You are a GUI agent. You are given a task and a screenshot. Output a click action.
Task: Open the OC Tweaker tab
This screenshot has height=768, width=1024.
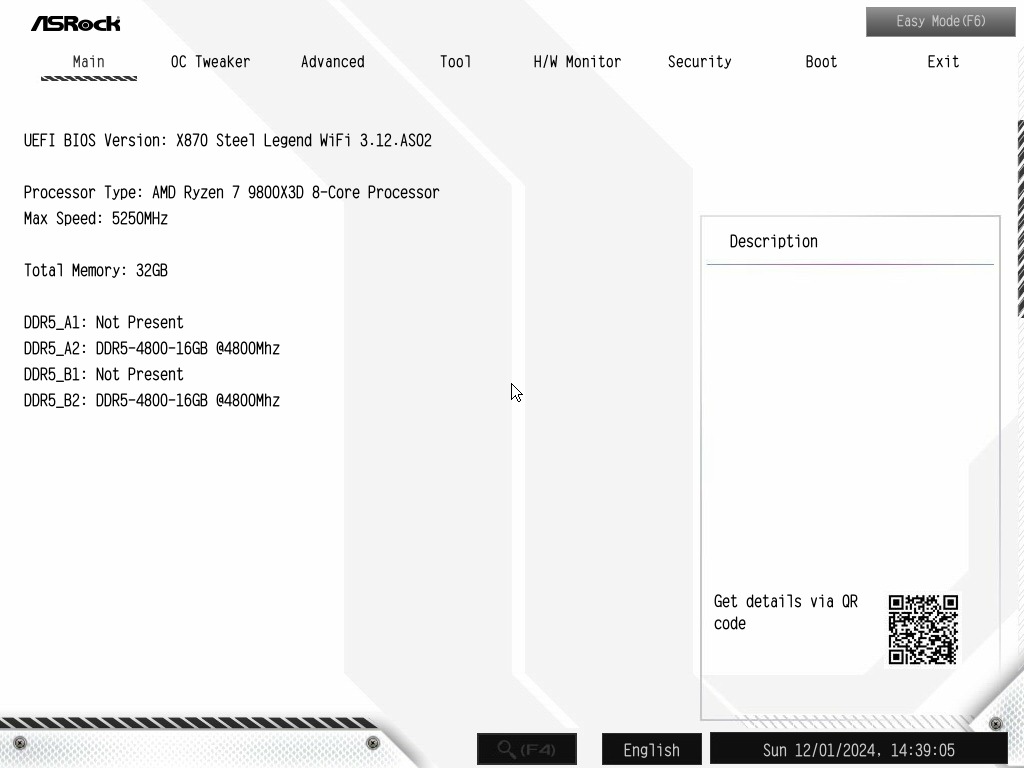pos(210,62)
